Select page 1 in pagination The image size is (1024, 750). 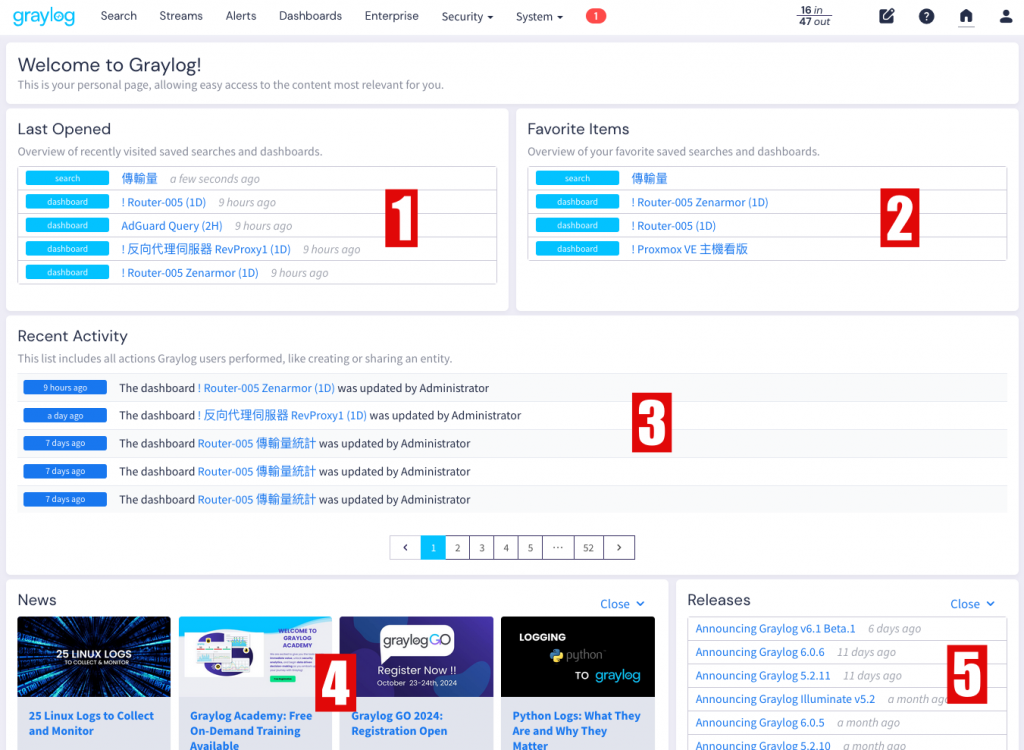point(433,547)
